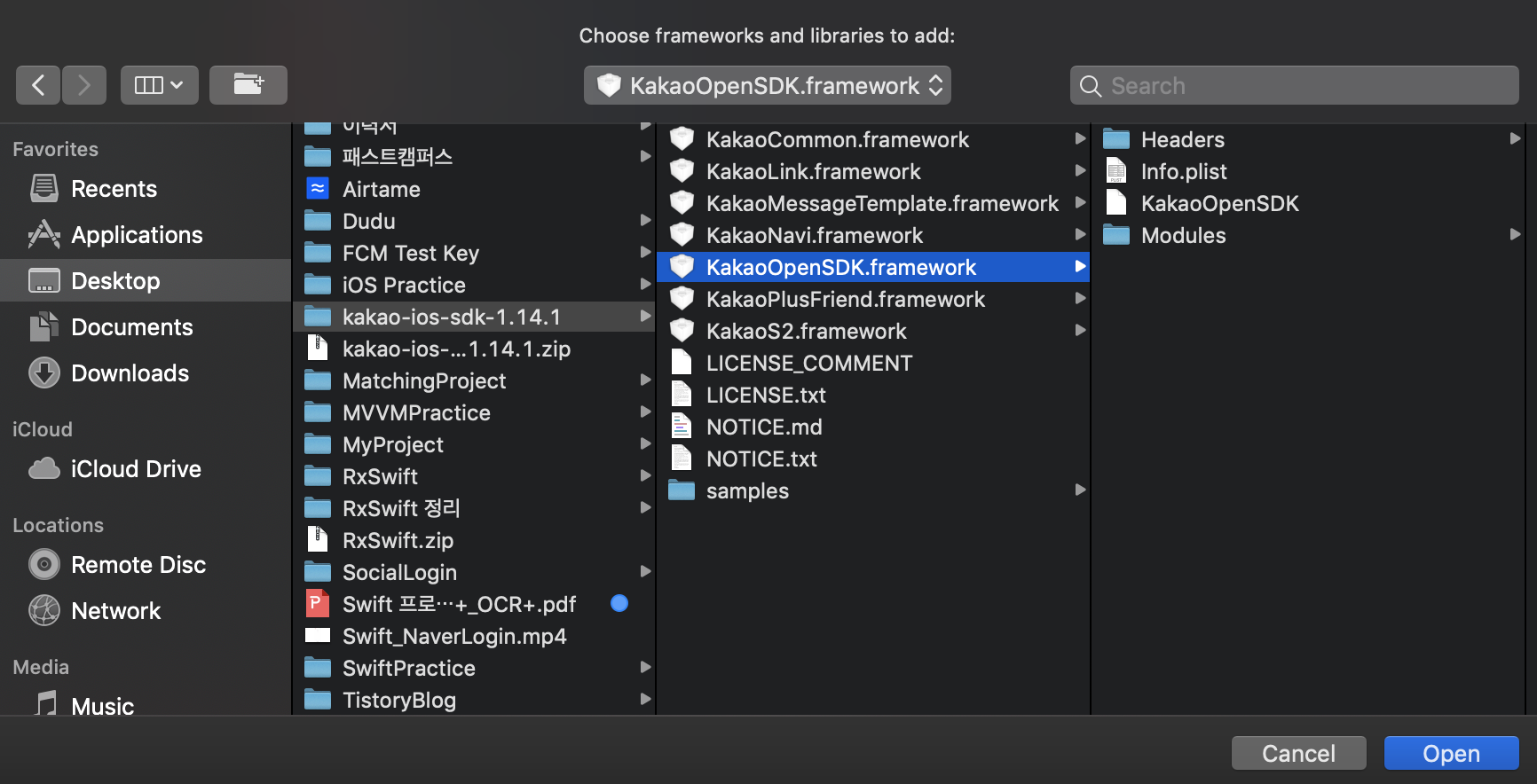1537x784 pixels.
Task: Open Documents in the sidebar
Action: pos(146,327)
